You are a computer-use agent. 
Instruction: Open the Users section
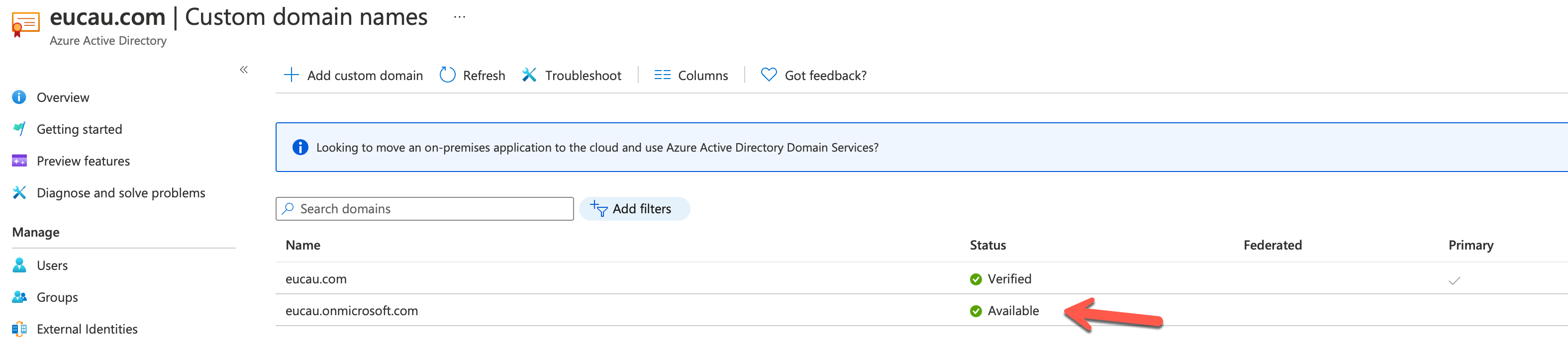coord(52,265)
